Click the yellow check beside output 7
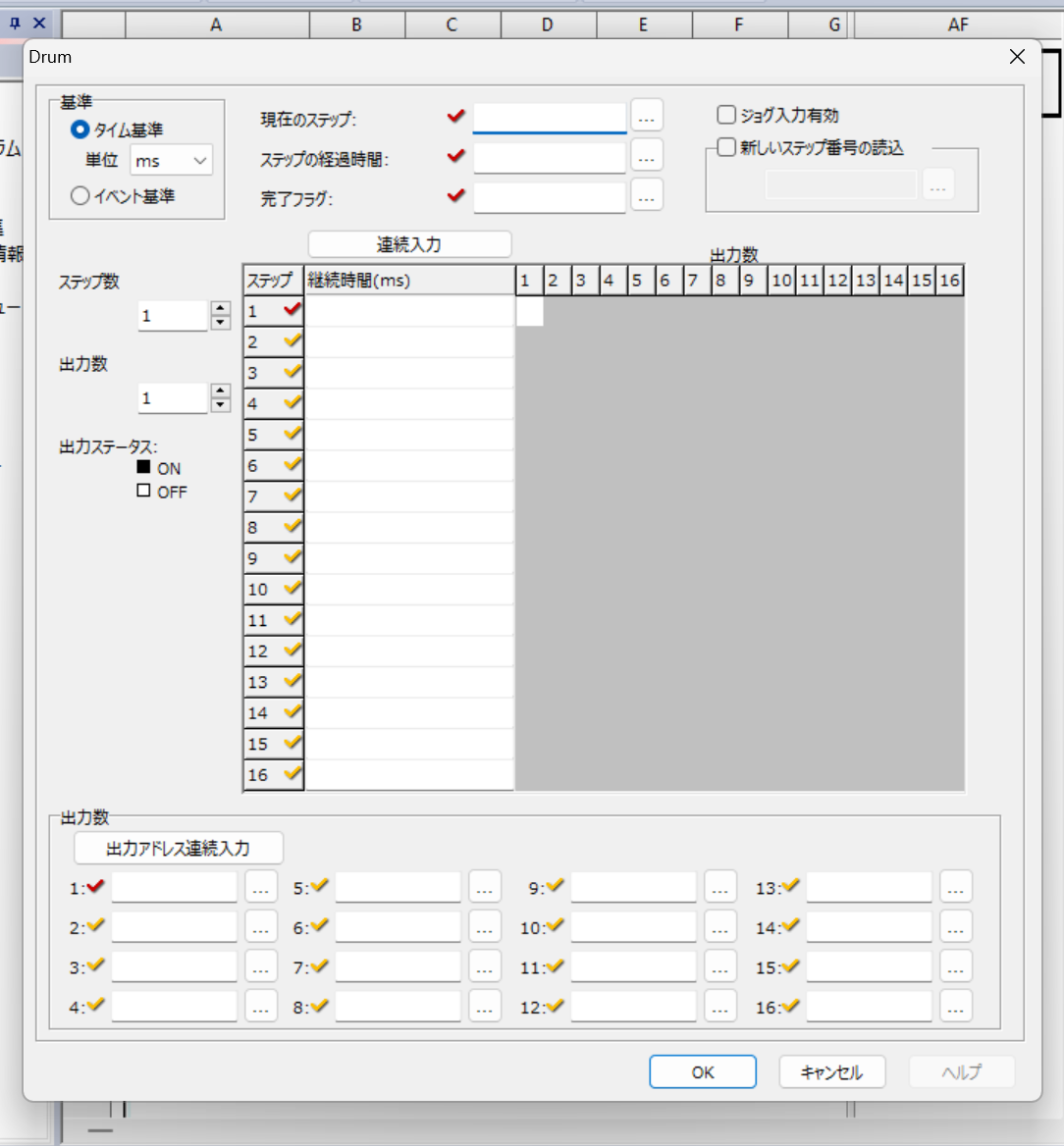This screenshot has height=1146, width=1064. 320,965
